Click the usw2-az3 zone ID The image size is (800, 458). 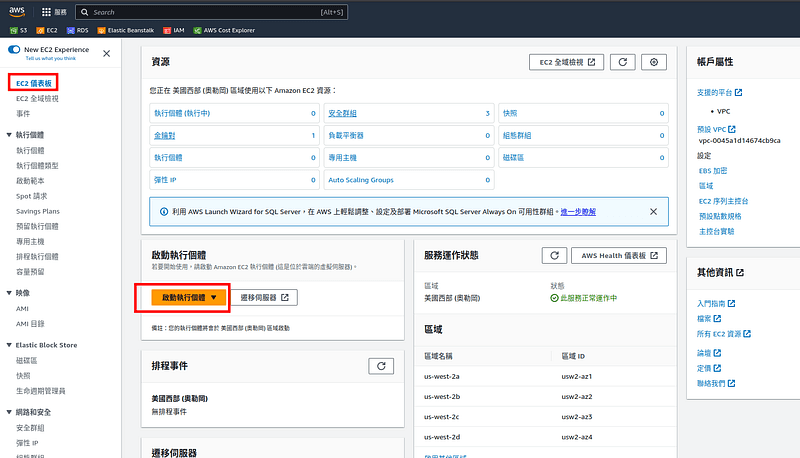[x=577, y=417]
